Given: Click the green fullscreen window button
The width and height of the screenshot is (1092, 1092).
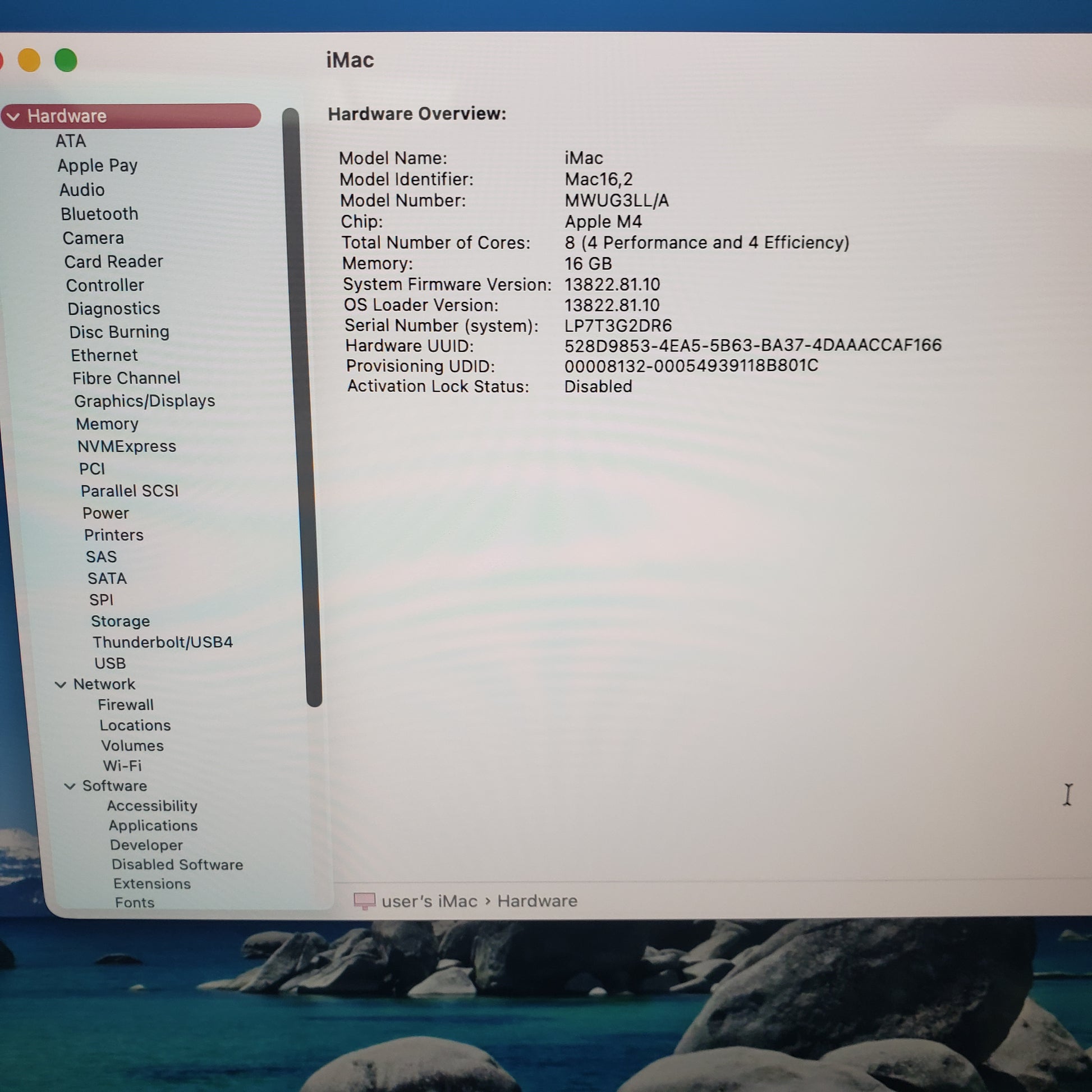Looking at the screenshot, I should pyautogui.click(x=66, y=61).
